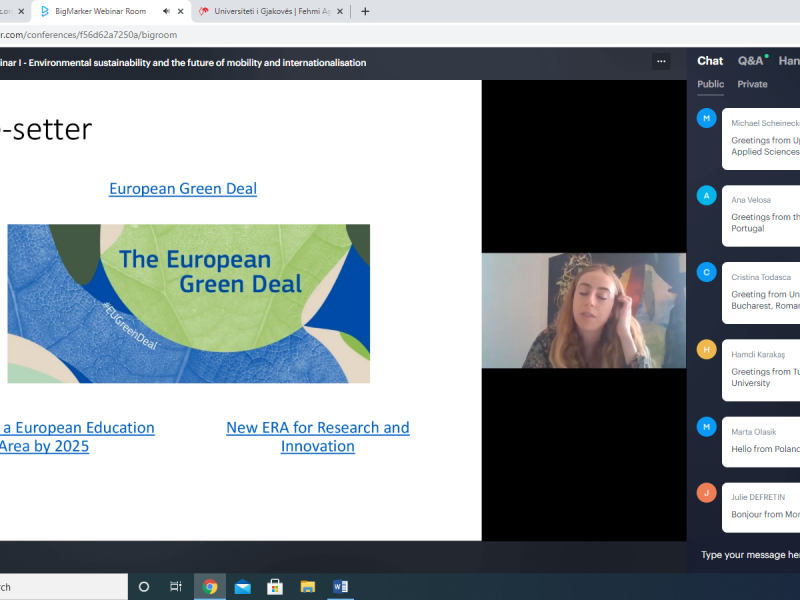Screen dimensions: 800x600
Task: Click Ana Velosa's avatar
Action: [707, 195]
